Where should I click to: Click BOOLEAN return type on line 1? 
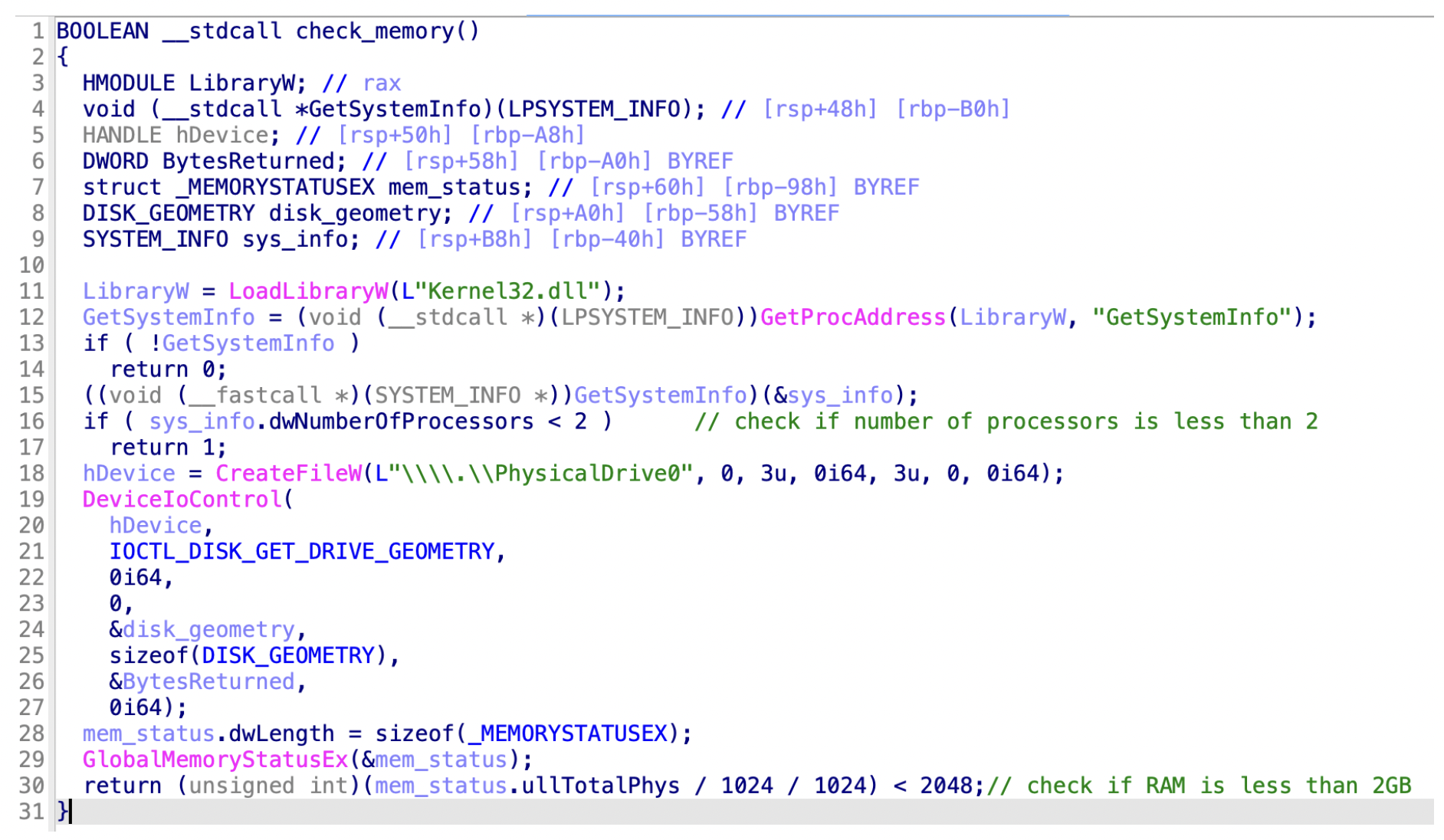103,31
